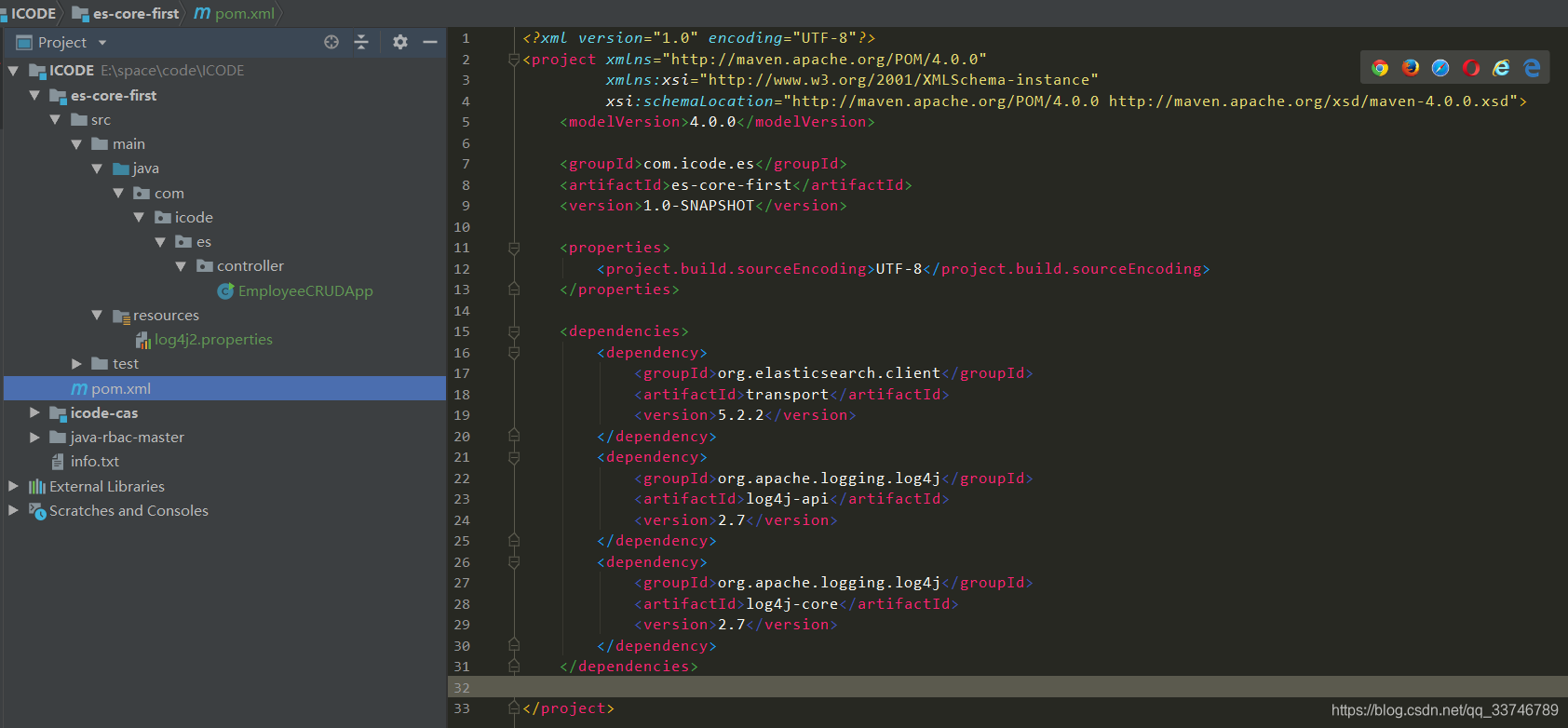Collapse the main folder
1568x728 pixels.
click(x=76, y=144)
